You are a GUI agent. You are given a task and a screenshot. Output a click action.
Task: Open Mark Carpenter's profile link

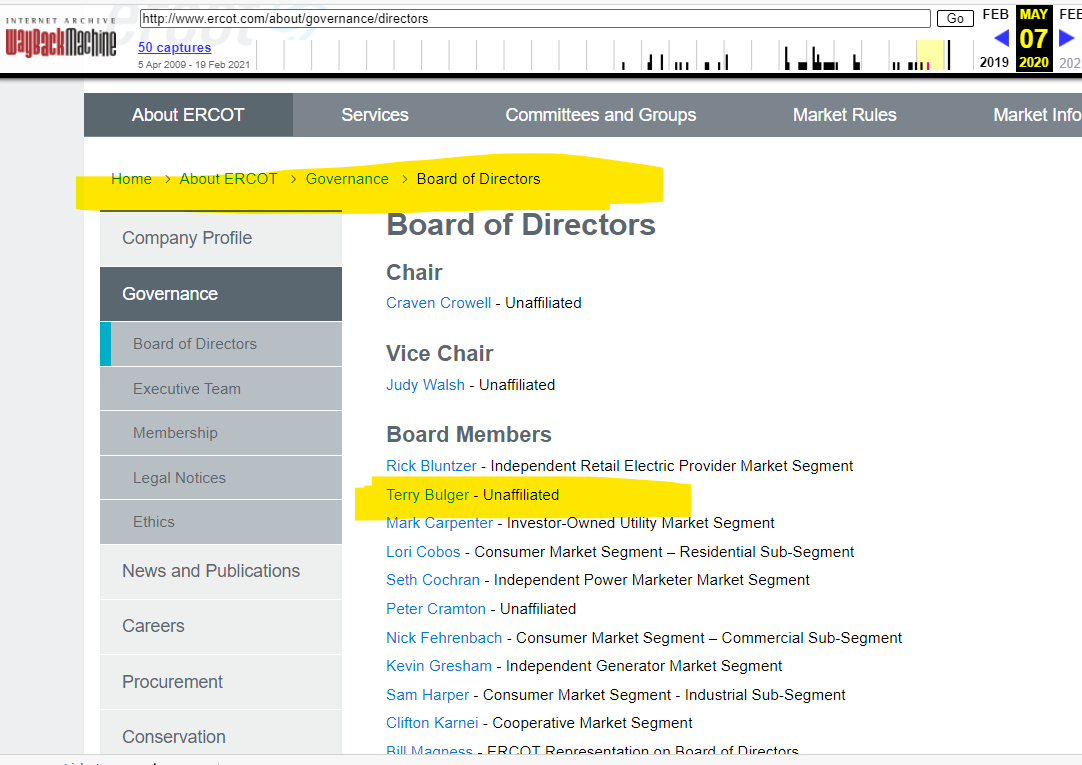coord(440,523)
